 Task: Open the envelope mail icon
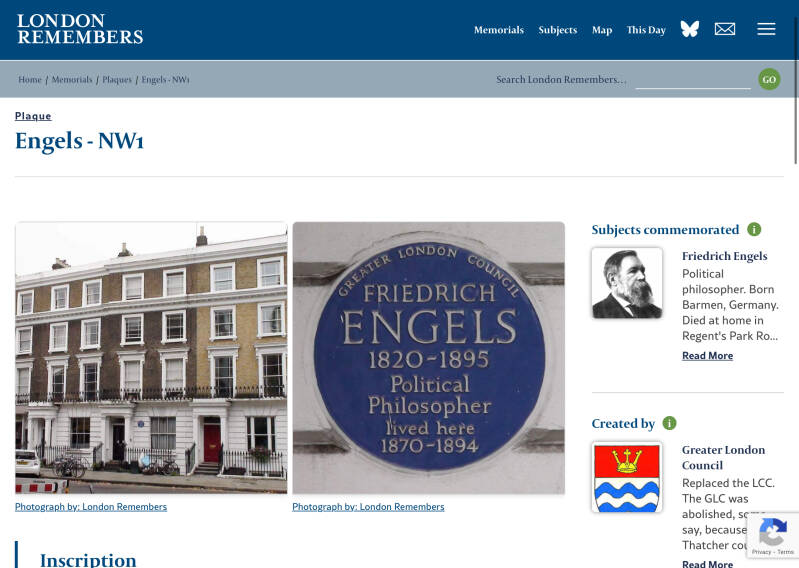[x=725, y=29]
